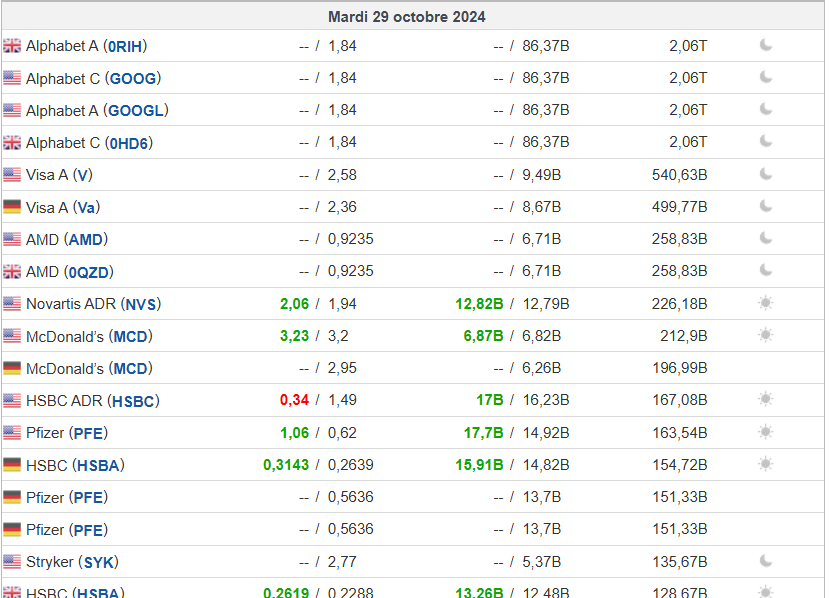Click the US flag beside Alphabet C (GOOG)
829x598 pixels.
(12, 78)
